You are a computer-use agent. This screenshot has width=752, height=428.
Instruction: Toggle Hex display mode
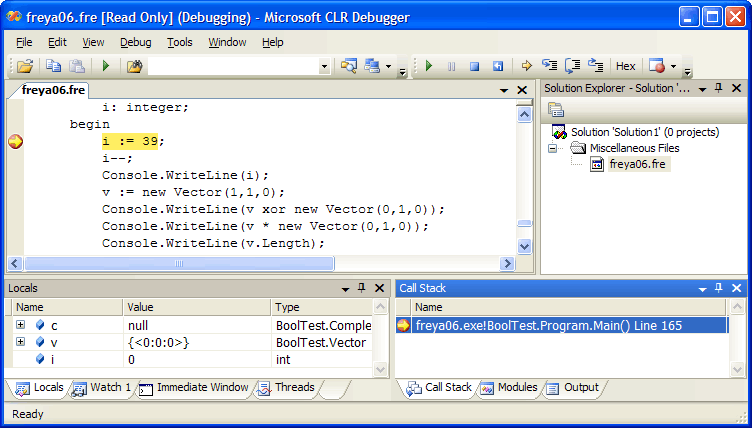click(x=625, y=66)
